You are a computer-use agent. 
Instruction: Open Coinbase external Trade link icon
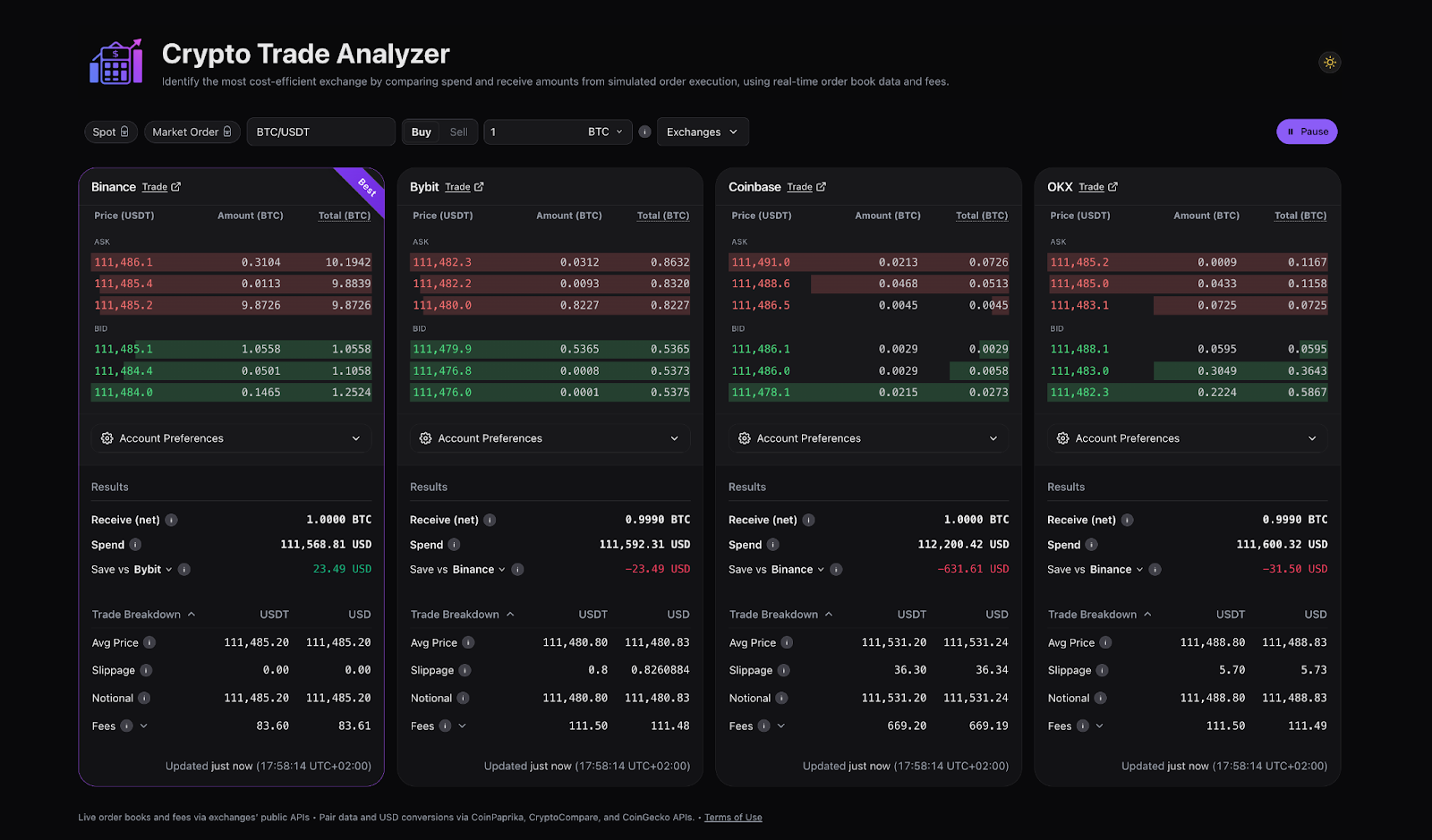(821, 187)
